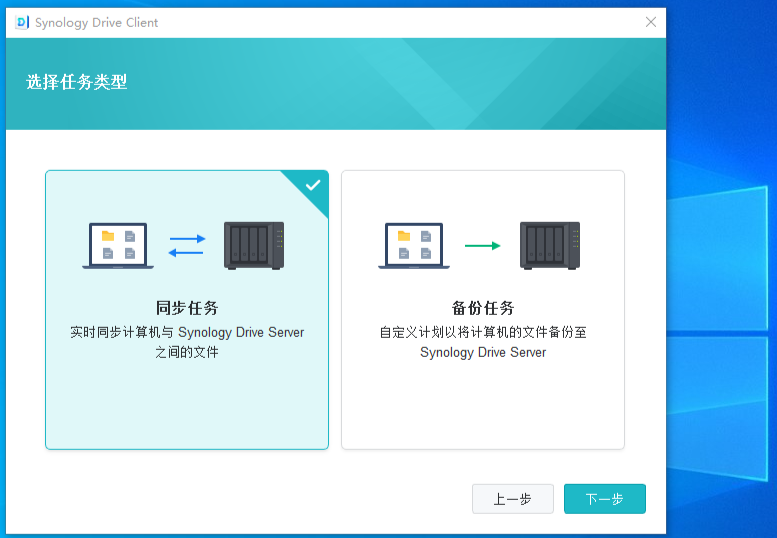The image size is (777, 538).
Task: Select the 同步任务 title option
Action: (187, 308)
